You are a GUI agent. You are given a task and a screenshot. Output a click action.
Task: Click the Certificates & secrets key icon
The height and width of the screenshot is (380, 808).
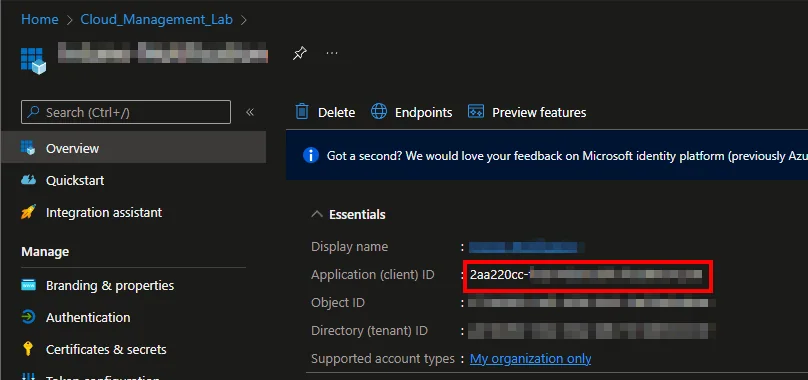pos(28,349)
